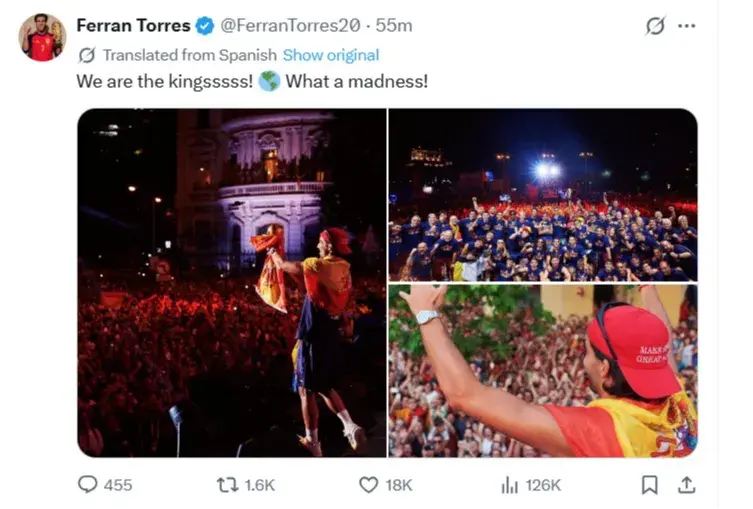Open the red cap waving photo

coord(543,371)
